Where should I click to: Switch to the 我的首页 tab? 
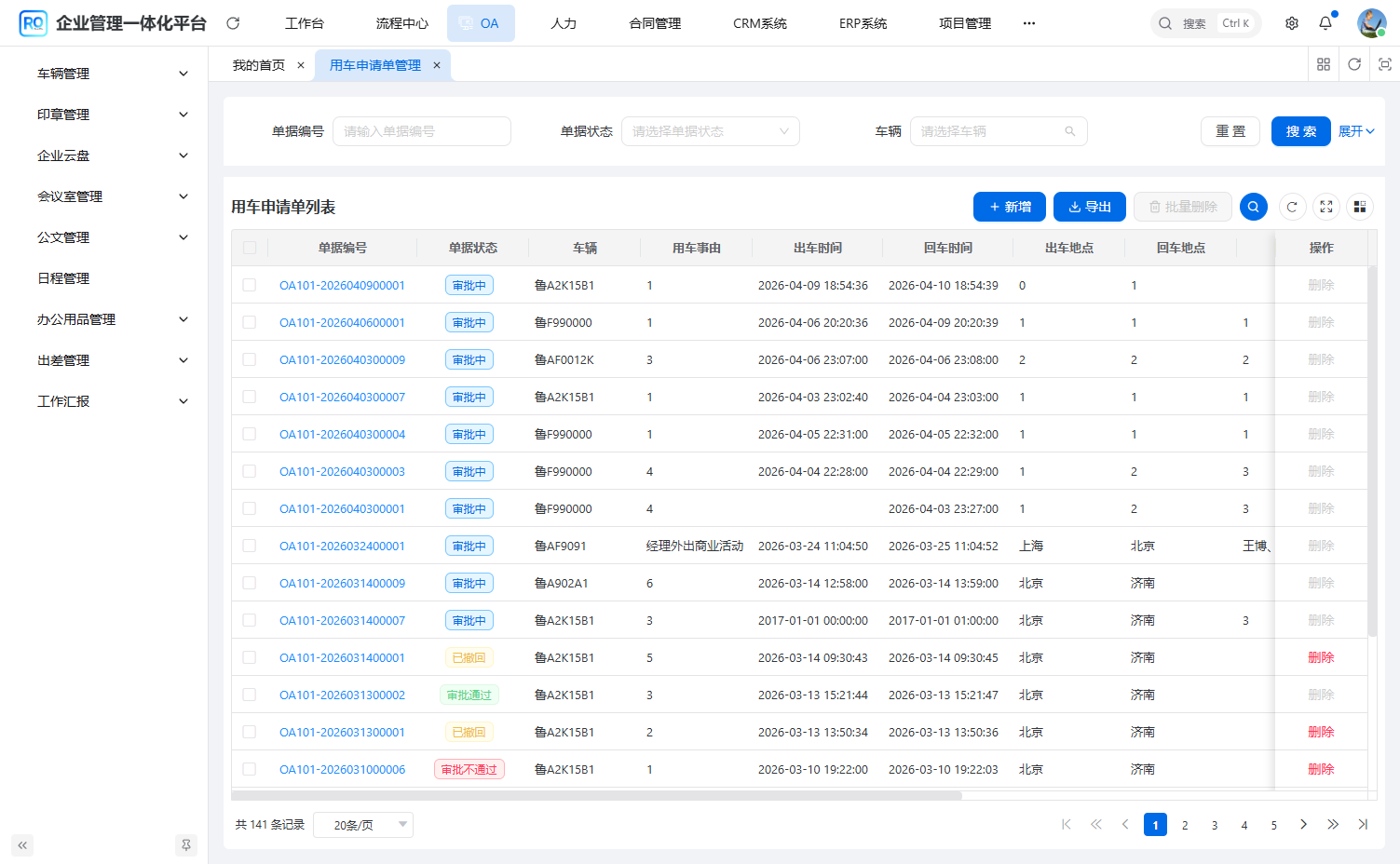pos(259,65)
